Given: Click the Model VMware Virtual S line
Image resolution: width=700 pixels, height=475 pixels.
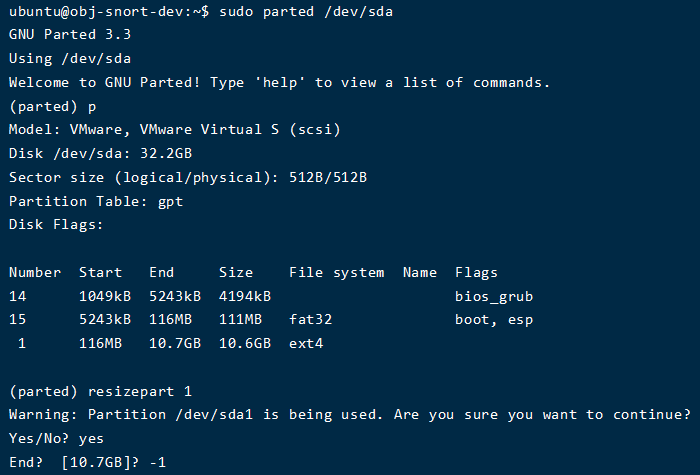Looking at the screenshot, I should pyautogui.click(x=175, y=129).
